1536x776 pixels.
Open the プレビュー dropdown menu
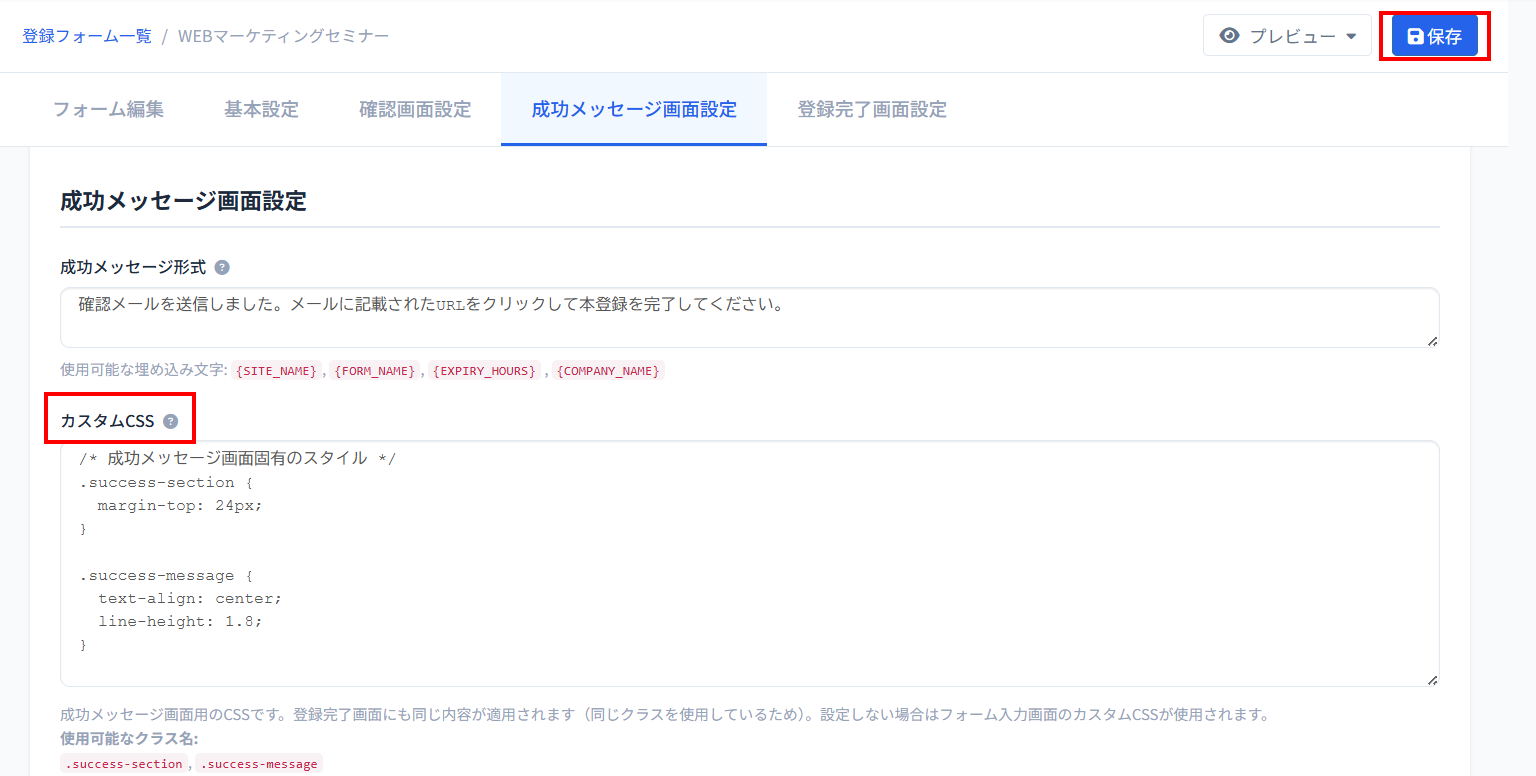coord(1287,36)
